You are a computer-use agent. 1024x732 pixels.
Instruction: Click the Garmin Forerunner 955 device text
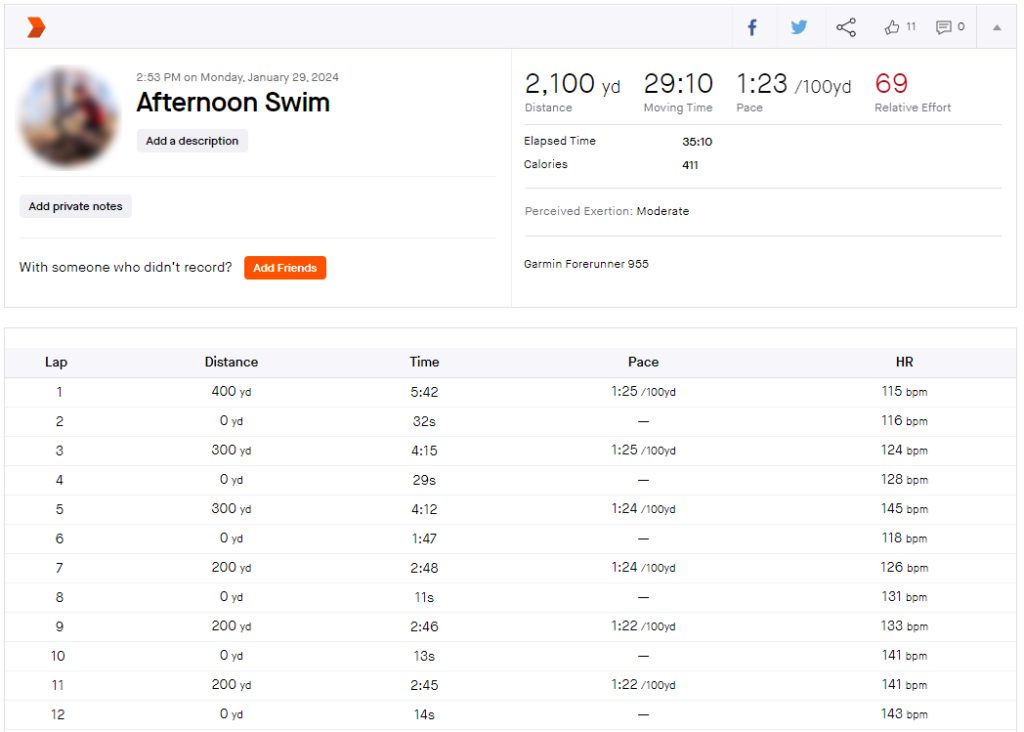click(x=586, y=264)
